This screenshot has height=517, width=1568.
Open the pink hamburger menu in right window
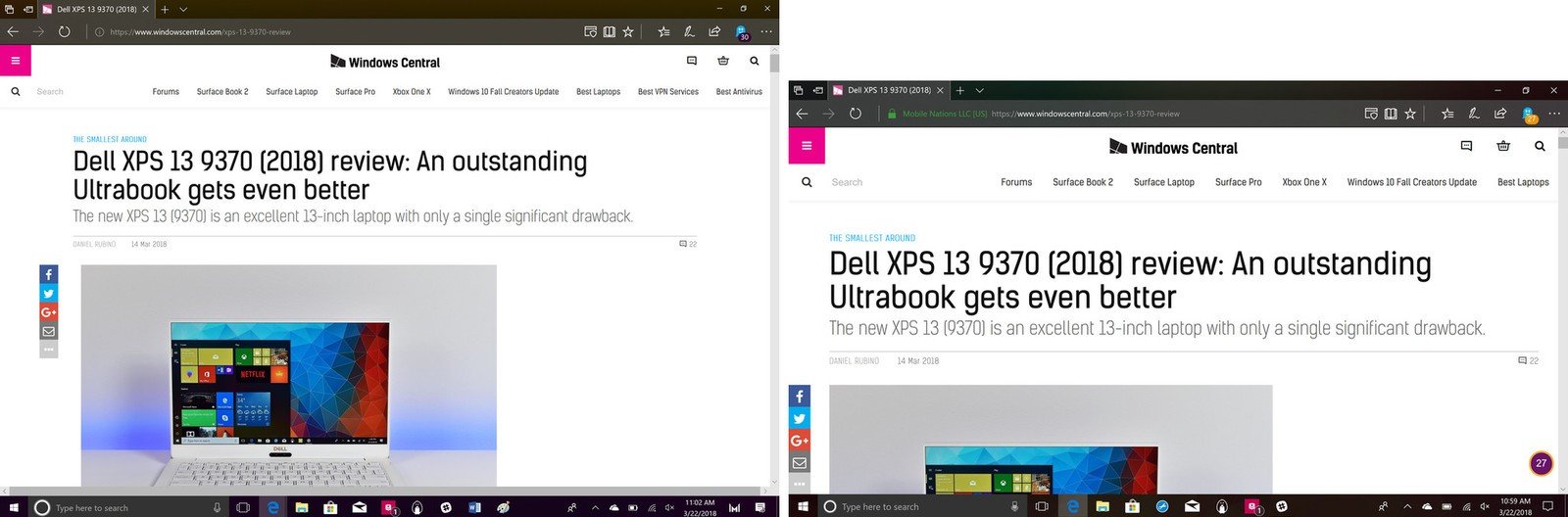coord(807,146)
